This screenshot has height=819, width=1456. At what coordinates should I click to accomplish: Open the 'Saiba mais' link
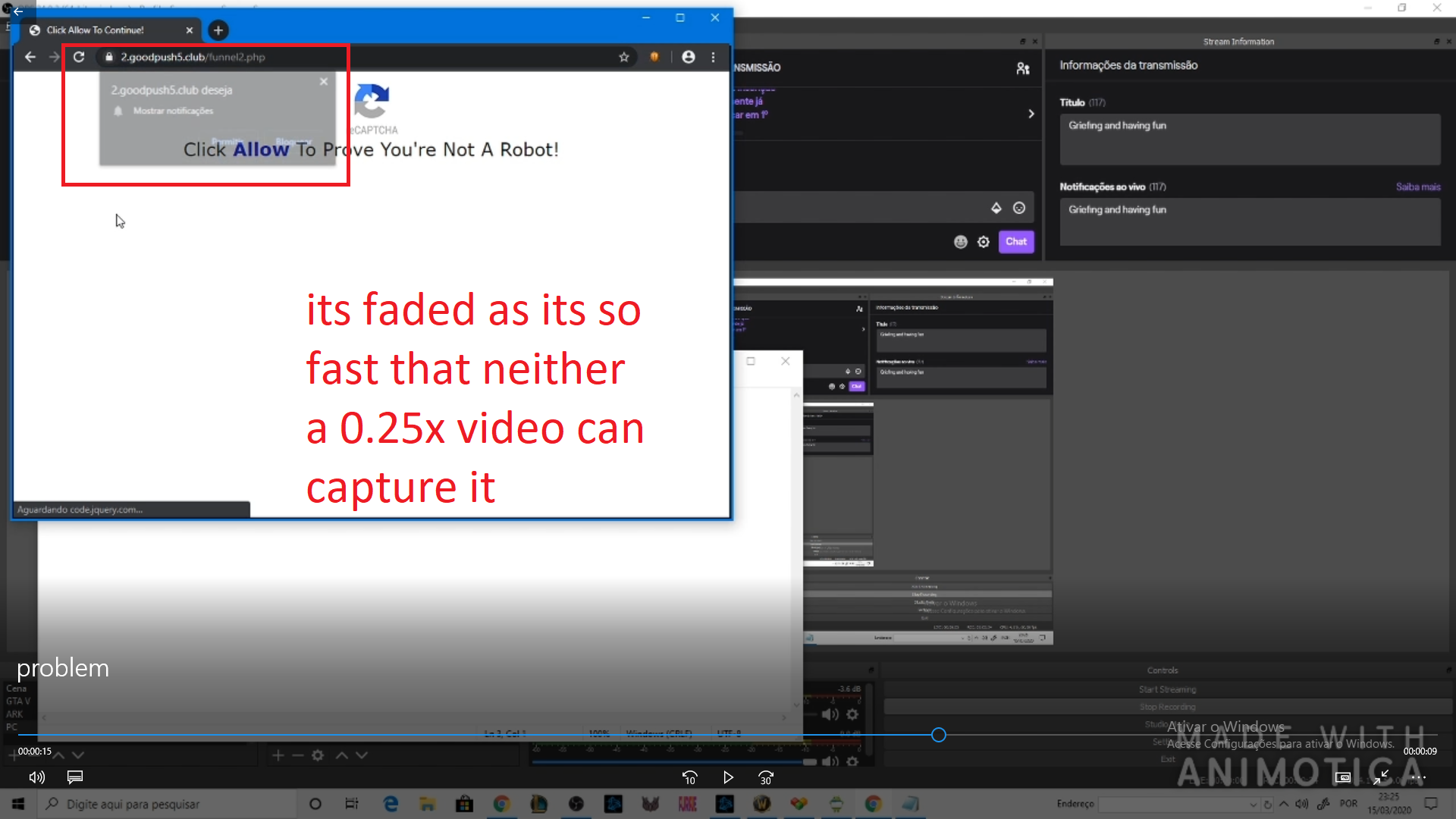click(1418, 187)
